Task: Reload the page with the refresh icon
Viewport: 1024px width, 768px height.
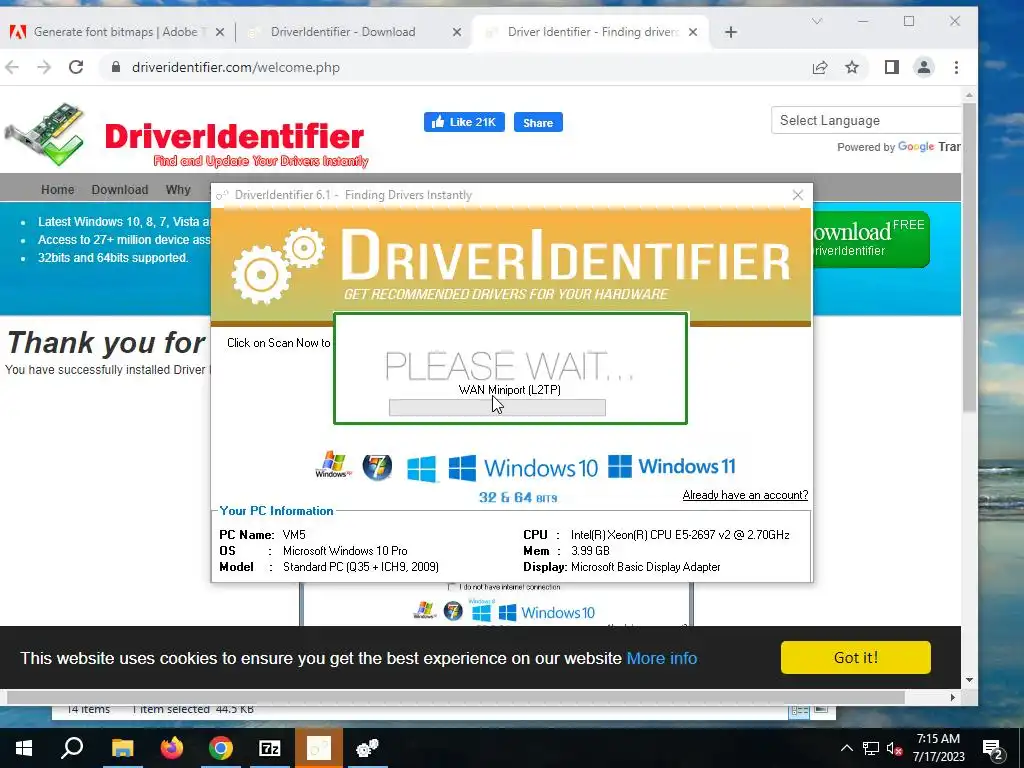Action: pos(76,67)
